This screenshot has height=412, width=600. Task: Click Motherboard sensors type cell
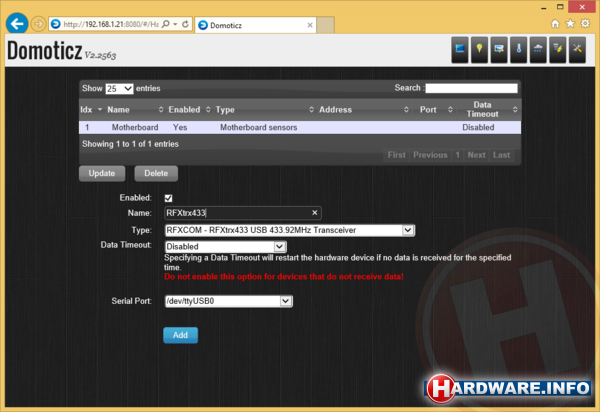coord(259,127)
